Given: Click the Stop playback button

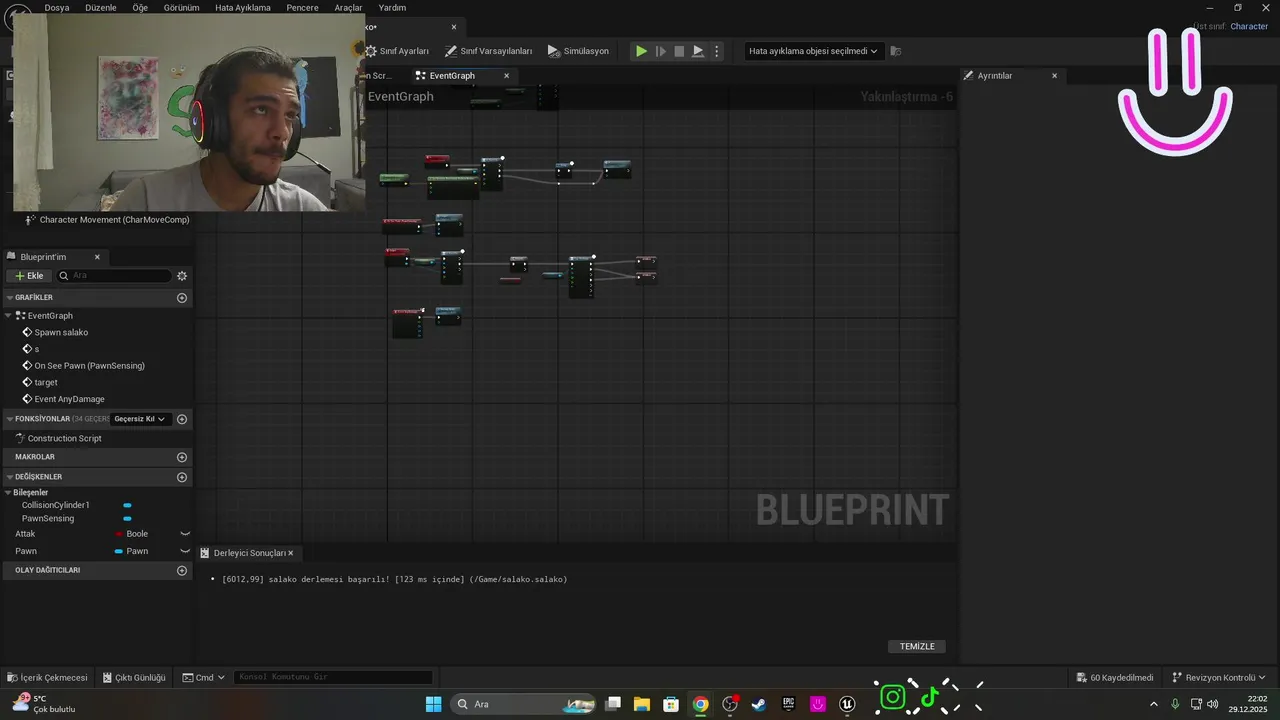Looking at the screenshot, I should (x=679, y=51).
